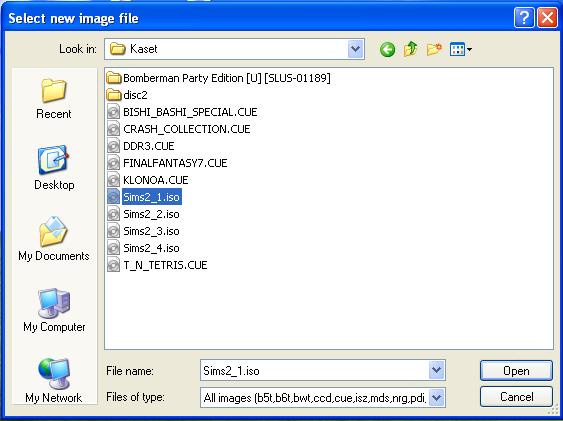Viewport: 563px width, 421px height.
Task: Select file name FINALFANTASY7.CUE
Action: click(175, 163)
